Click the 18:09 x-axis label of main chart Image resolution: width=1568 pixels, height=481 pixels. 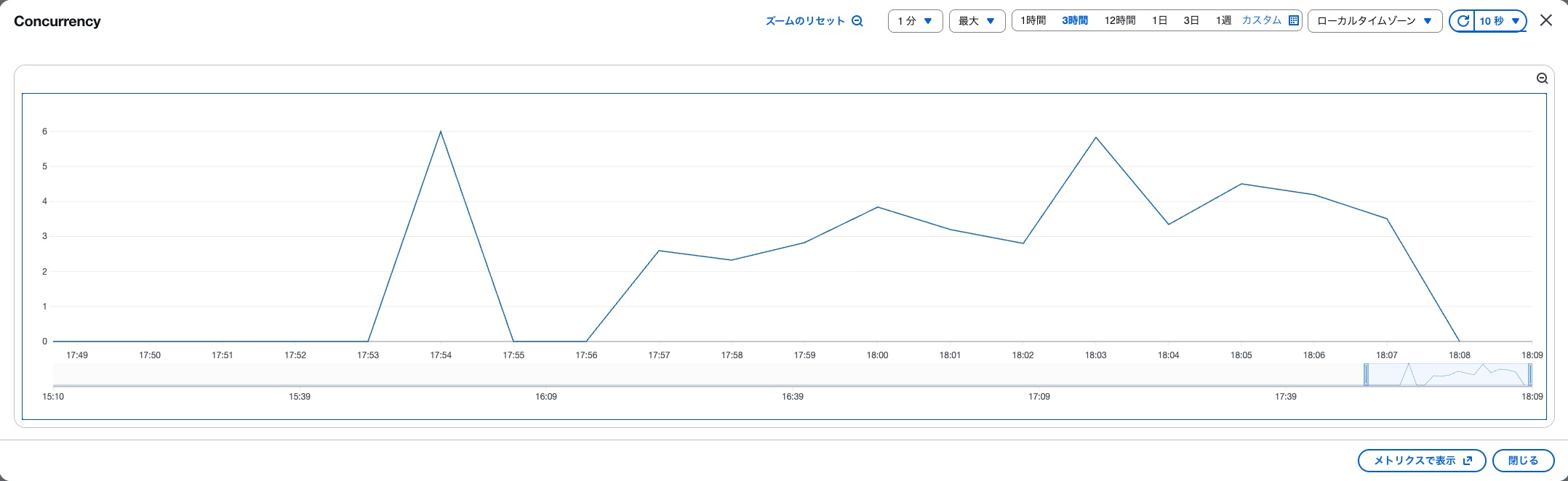click(x=1532, y=355)
